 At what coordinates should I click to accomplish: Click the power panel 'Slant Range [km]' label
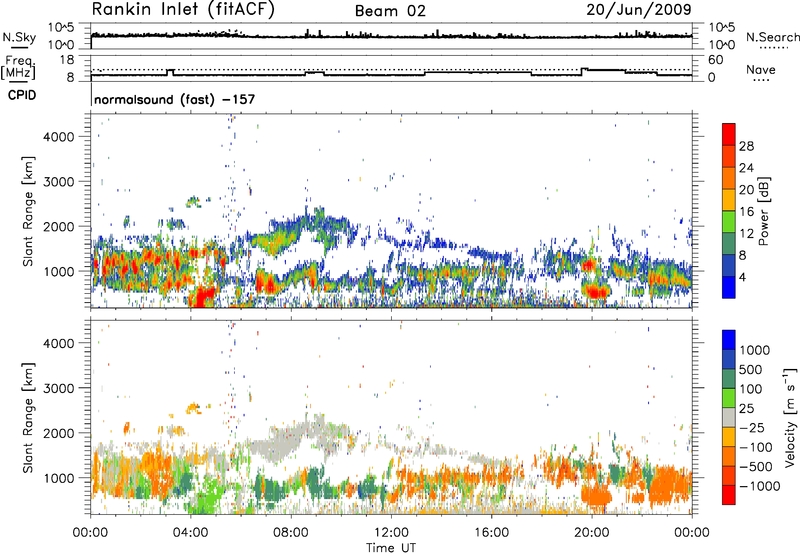pos(28,211)
